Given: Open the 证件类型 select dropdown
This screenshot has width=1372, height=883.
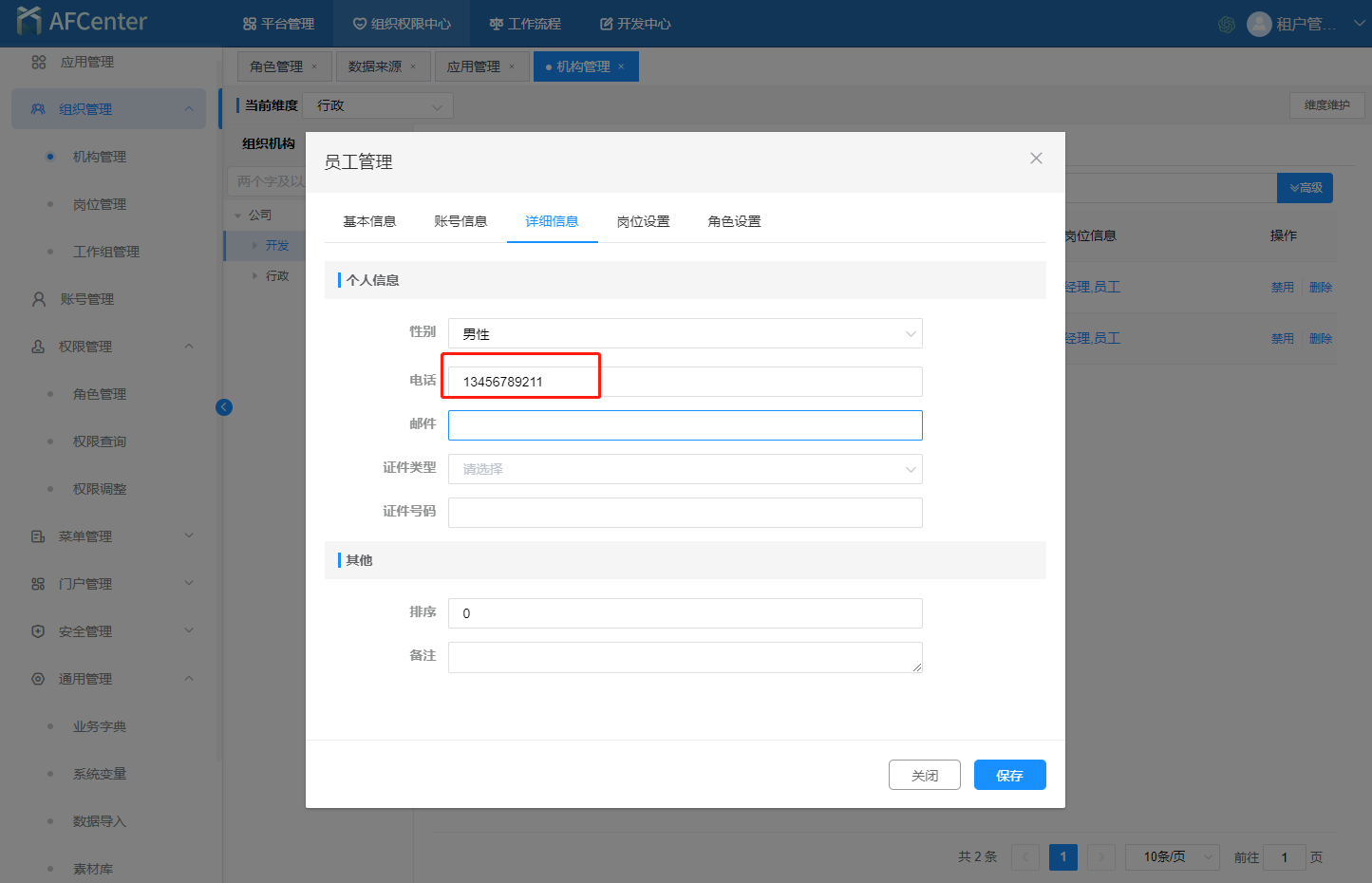Looking at the screenshot, I should 685,469.
